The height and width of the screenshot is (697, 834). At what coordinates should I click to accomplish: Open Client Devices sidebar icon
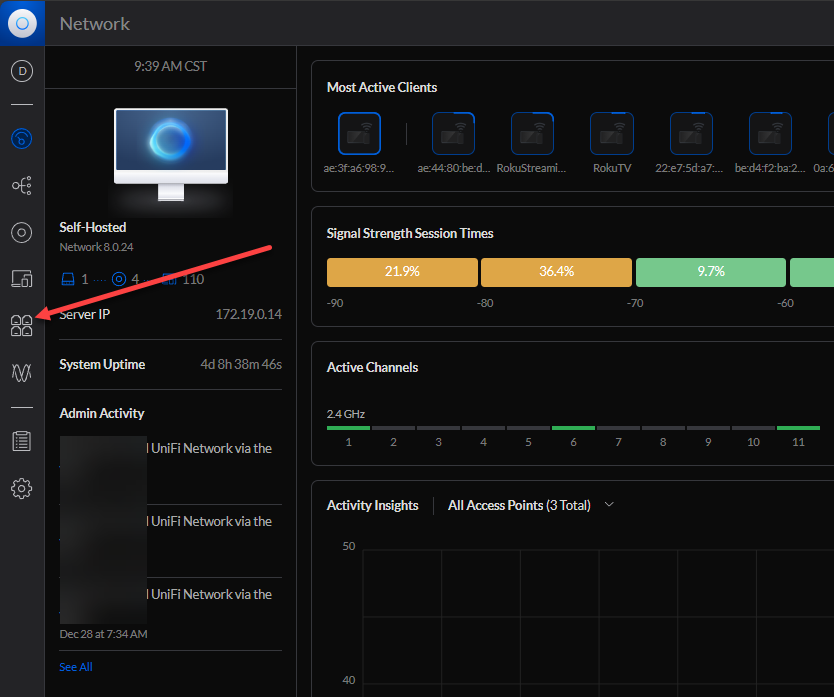point(22,279)
